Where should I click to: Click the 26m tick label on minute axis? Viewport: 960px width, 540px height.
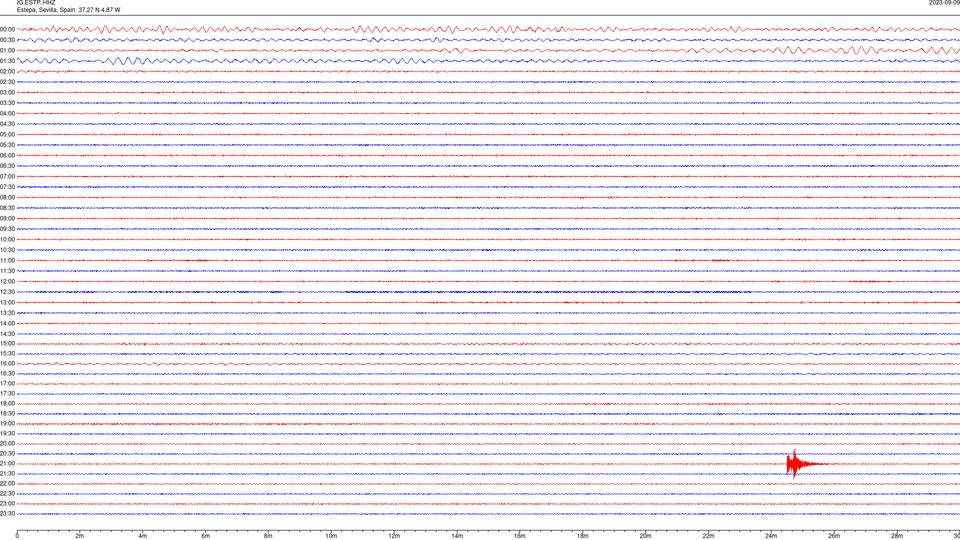coord(834,536)
